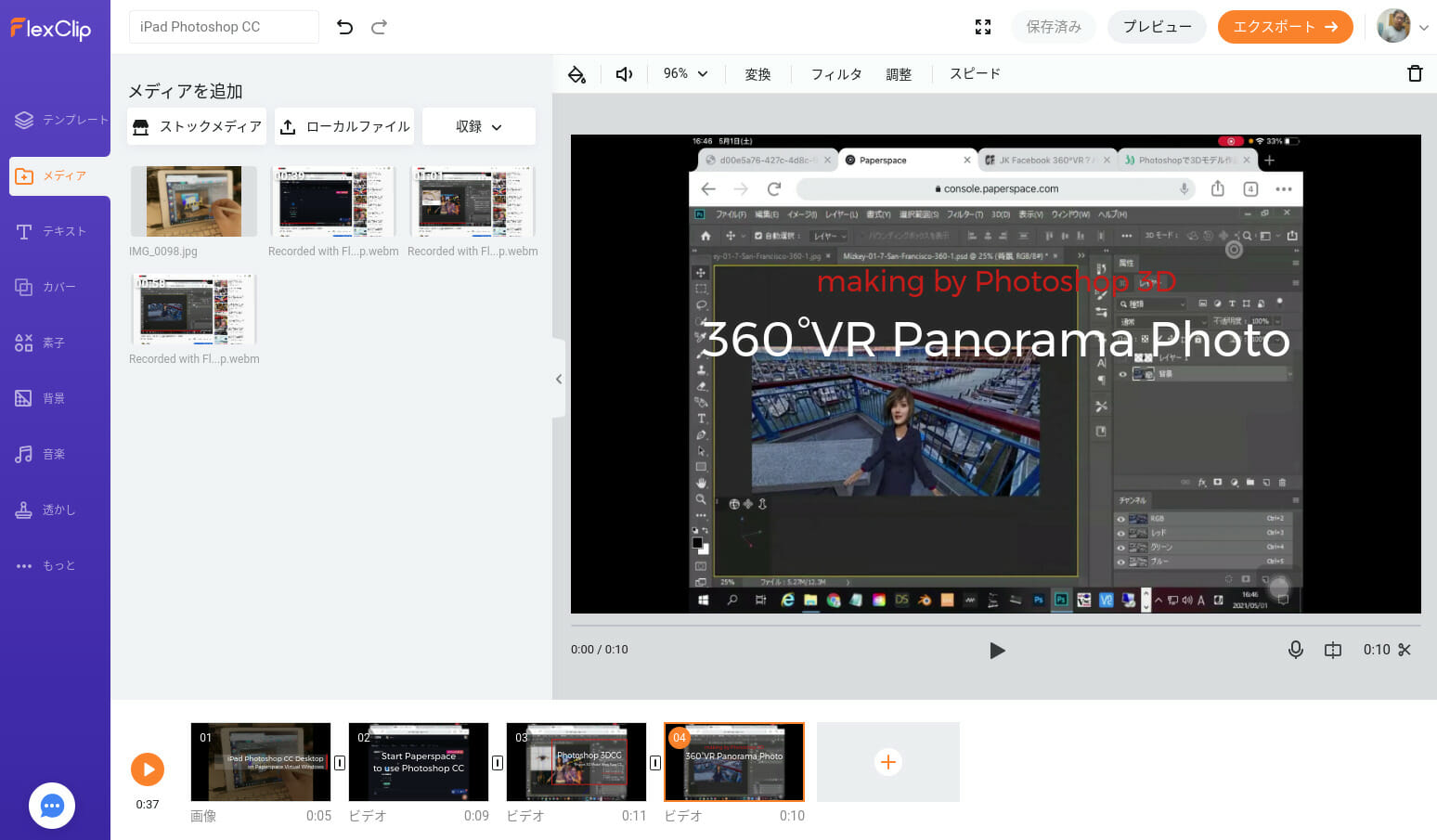Play the full timeline with orange button

click(x=148, y=769)
